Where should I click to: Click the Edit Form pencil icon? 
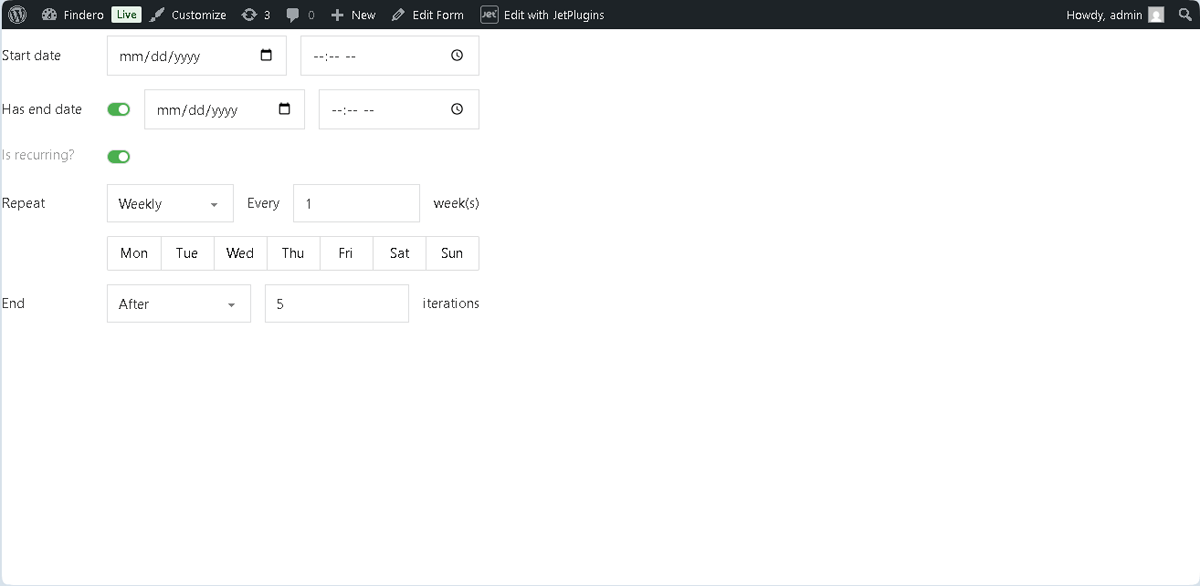pos(398,14)
